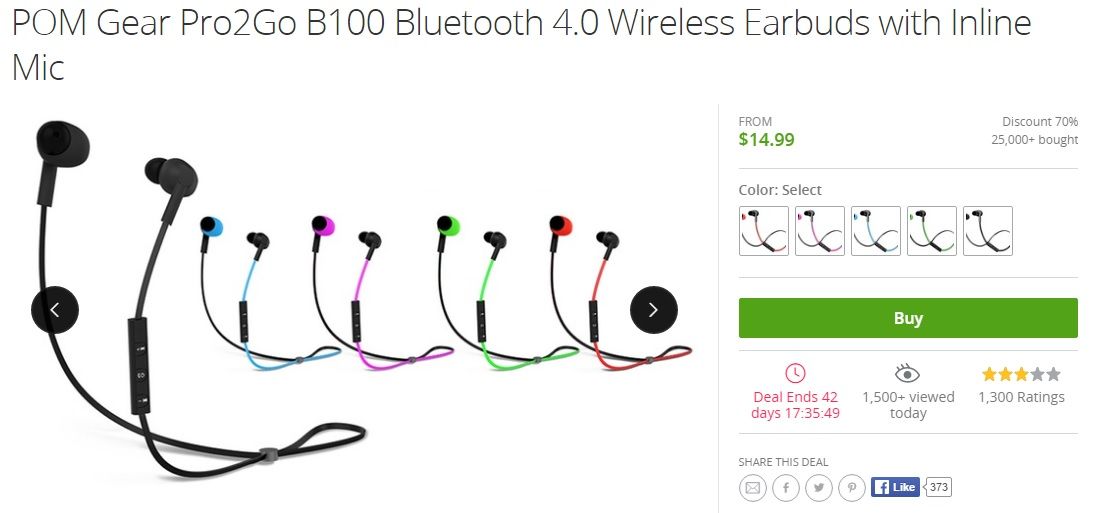
Task: Share deal on Facebook round icon
Action: [x=785, y=488]
